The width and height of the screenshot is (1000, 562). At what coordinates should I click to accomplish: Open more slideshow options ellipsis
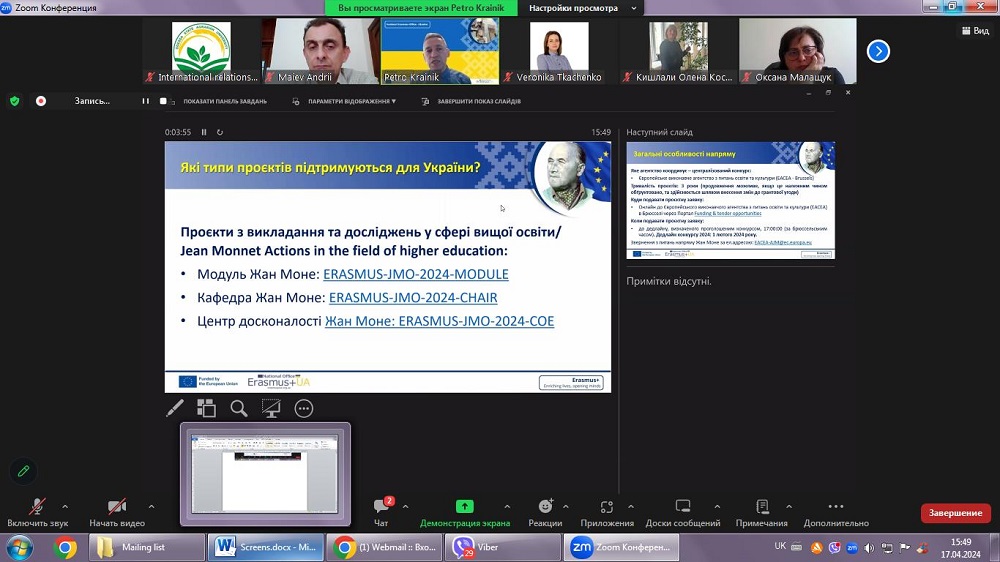[x=304, y=408]
